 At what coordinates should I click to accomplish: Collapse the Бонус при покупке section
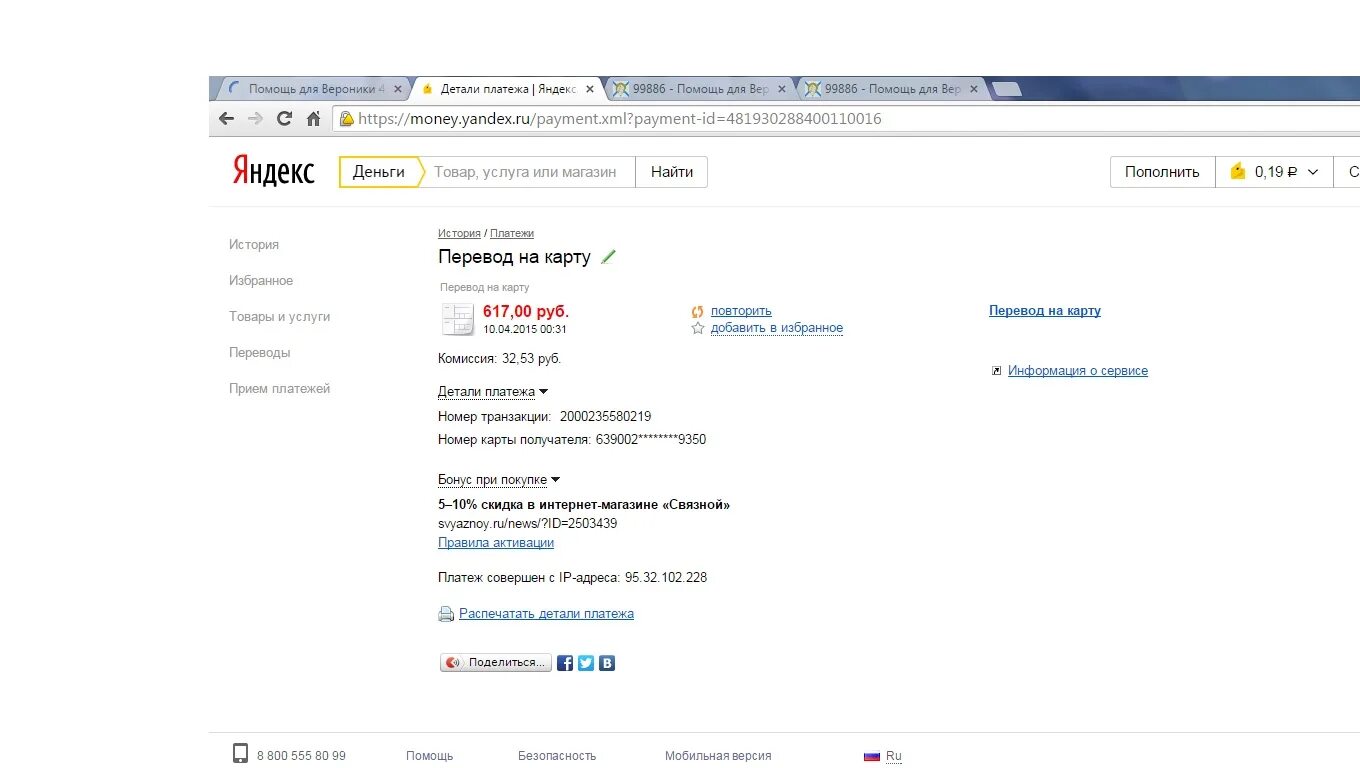coord(498,480)
